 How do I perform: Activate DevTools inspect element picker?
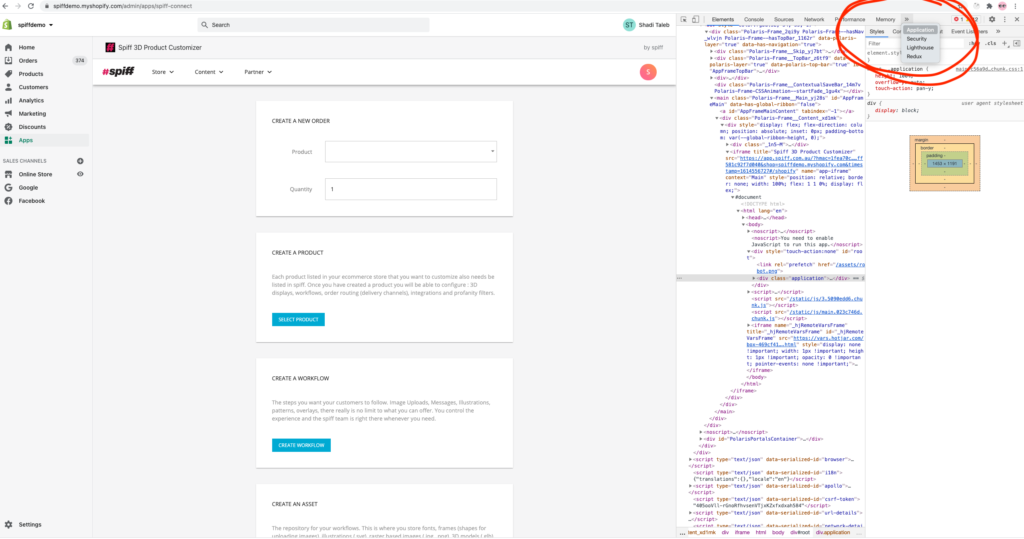[684, 20]
